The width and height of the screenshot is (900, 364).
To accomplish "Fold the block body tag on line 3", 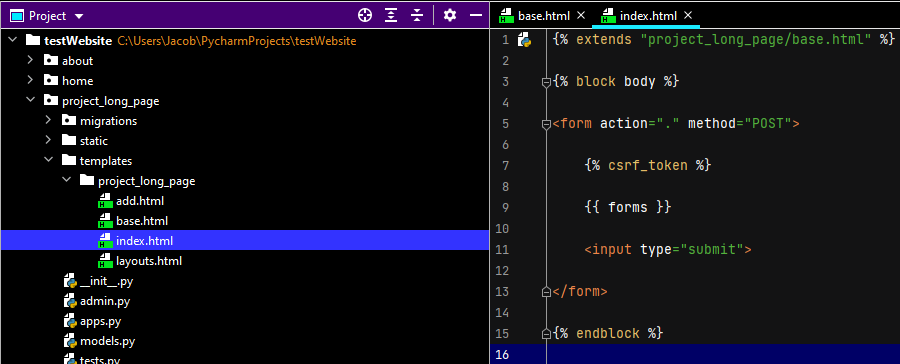I will pyautogui.click(x=546, y=82).
